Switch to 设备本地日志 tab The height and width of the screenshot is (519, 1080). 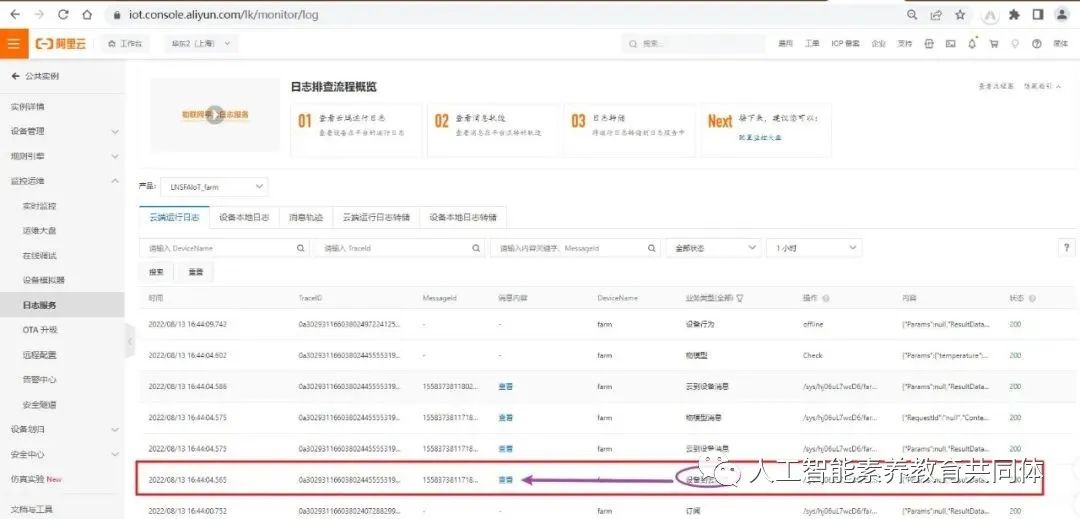pyautogui.click(x=245, y=217)
